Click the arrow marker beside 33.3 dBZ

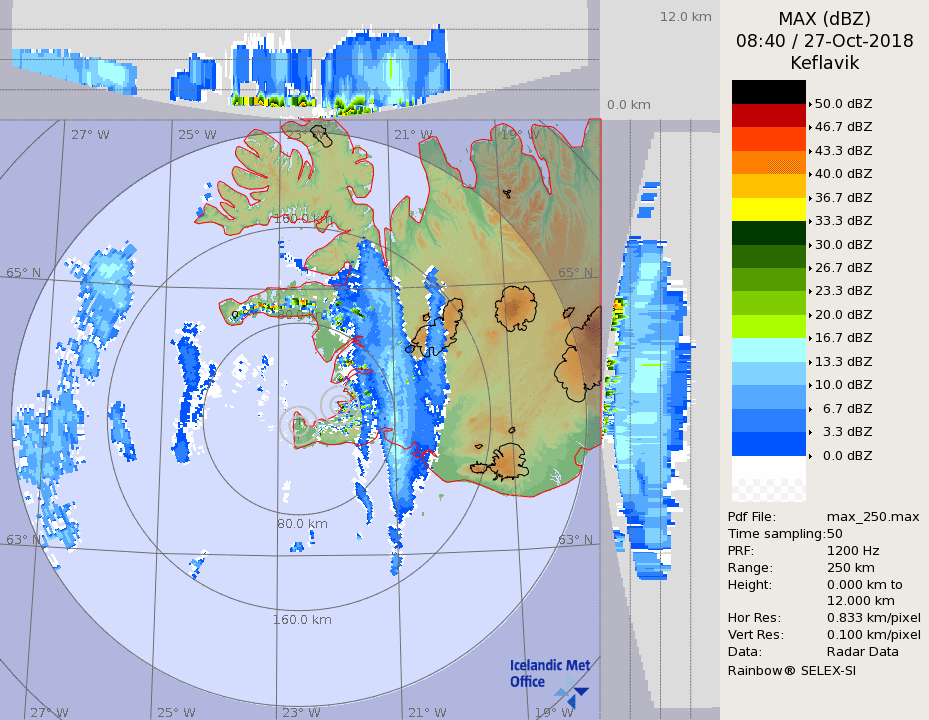click(810, 221)
